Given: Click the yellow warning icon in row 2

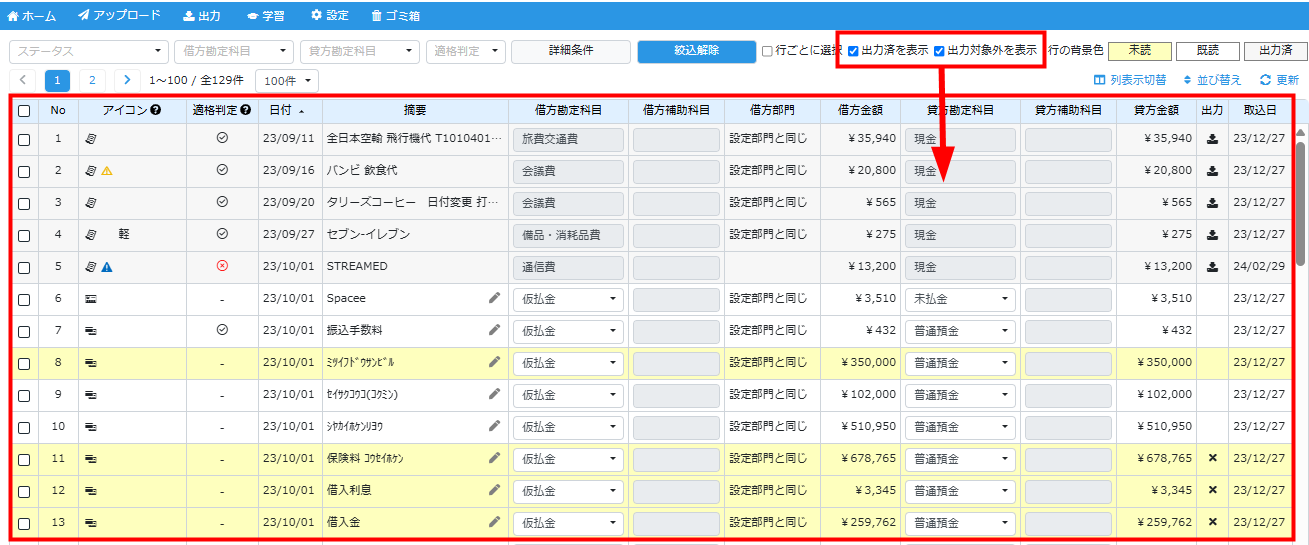Looking at the screenshot, I should click(x=107, y=171).
